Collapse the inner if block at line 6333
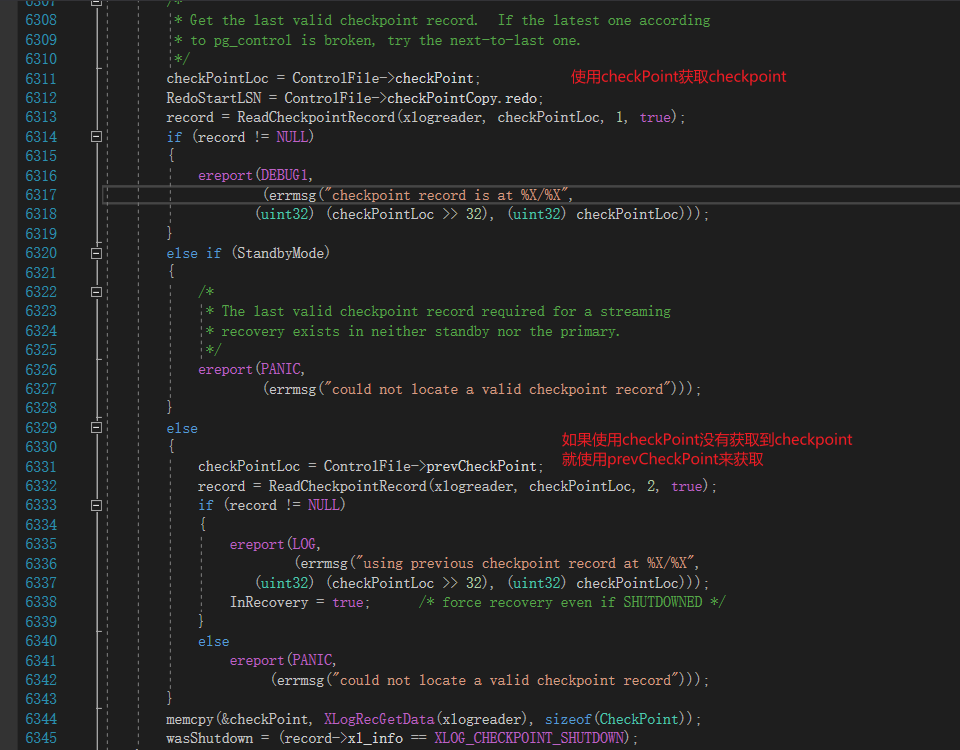The image size is (960, 750). click(96, 504)
